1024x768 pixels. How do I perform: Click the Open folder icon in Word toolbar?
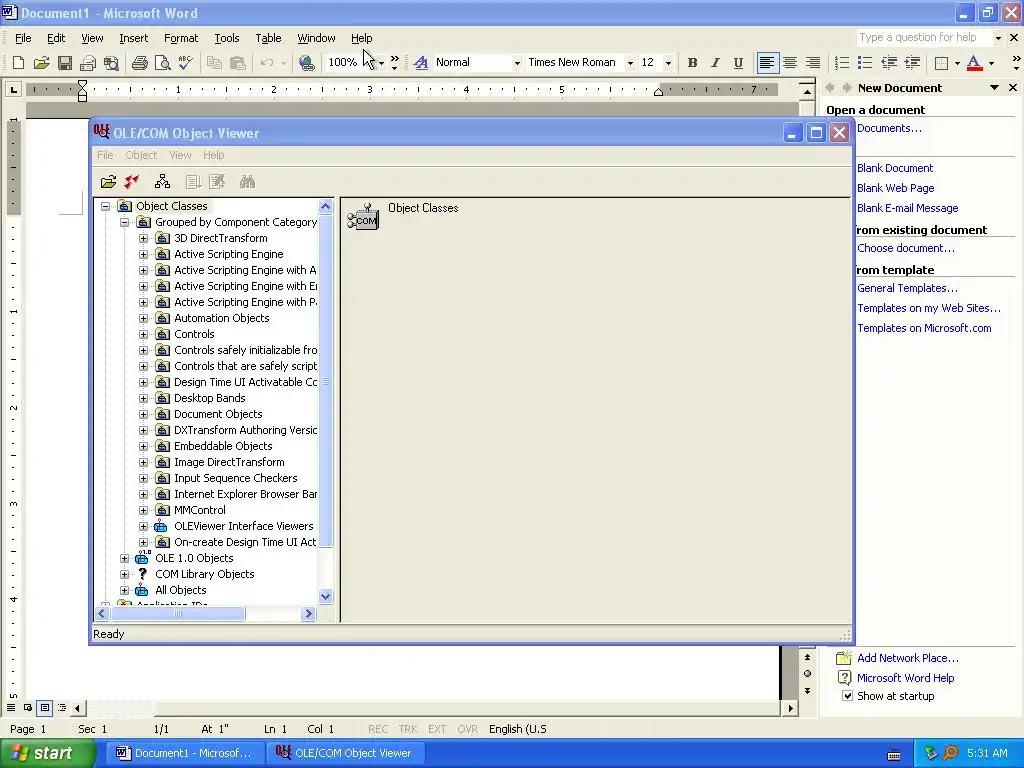pos(41,63)
